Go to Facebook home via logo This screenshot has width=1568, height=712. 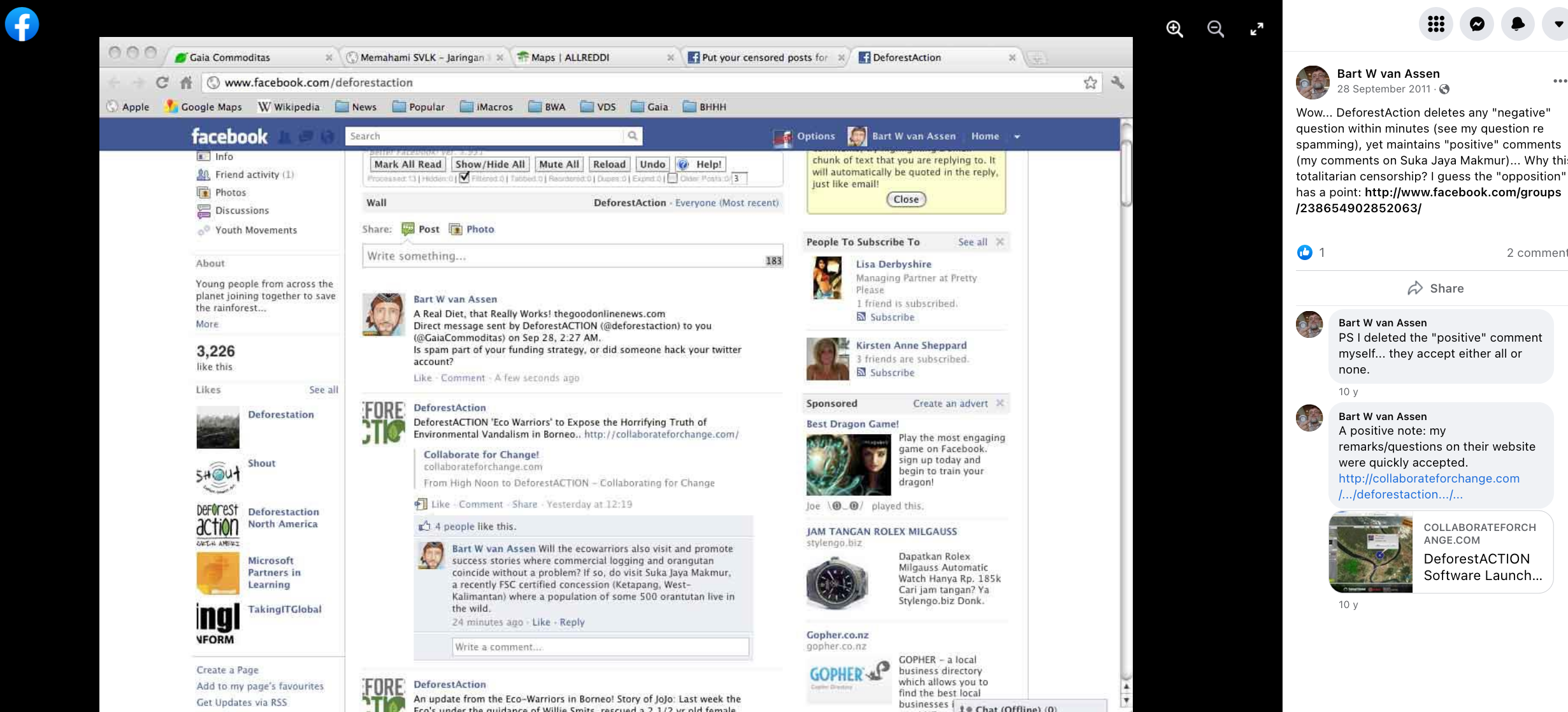click(x=22, y=24)
